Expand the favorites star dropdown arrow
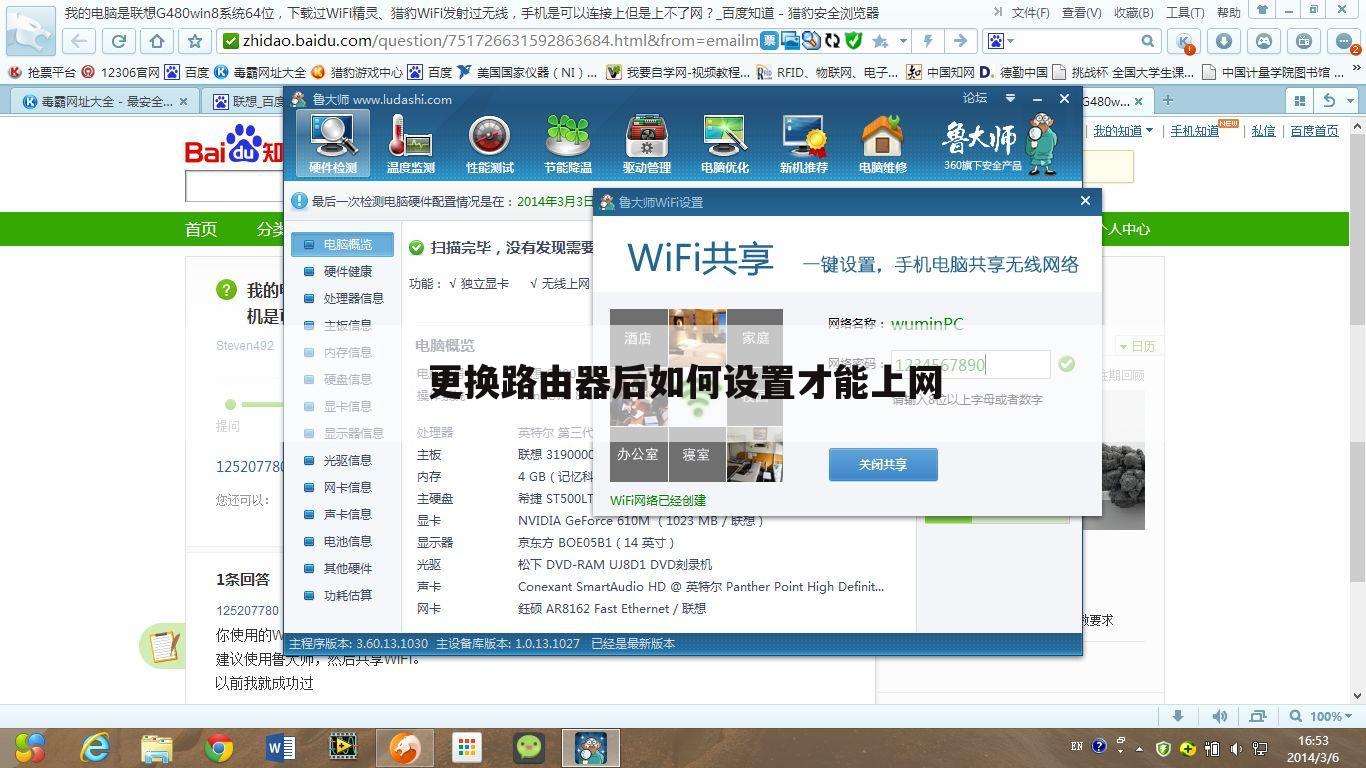This screenshot has width=1366, height=768. 903,41
